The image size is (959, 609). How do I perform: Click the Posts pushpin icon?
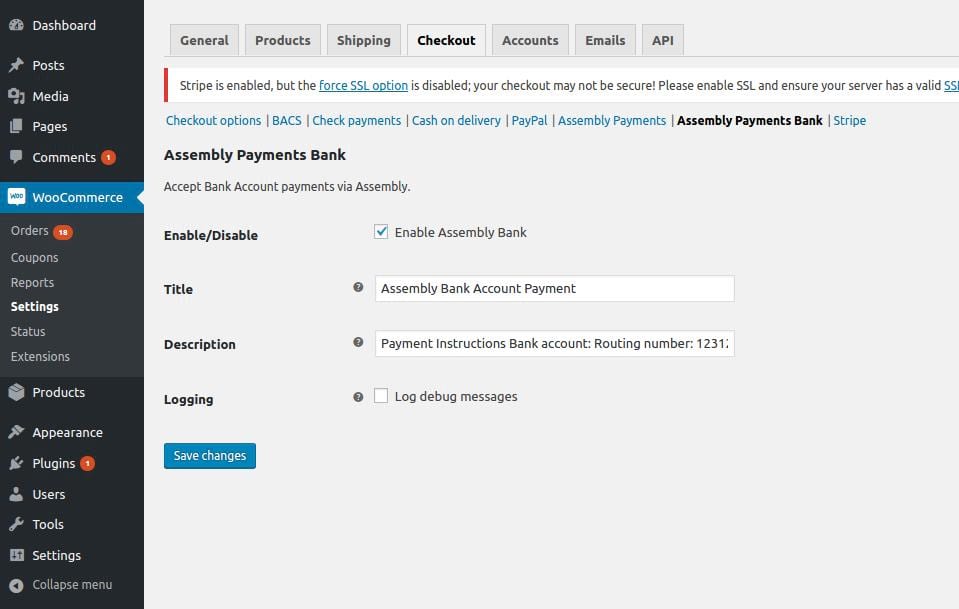coord(16,65)
